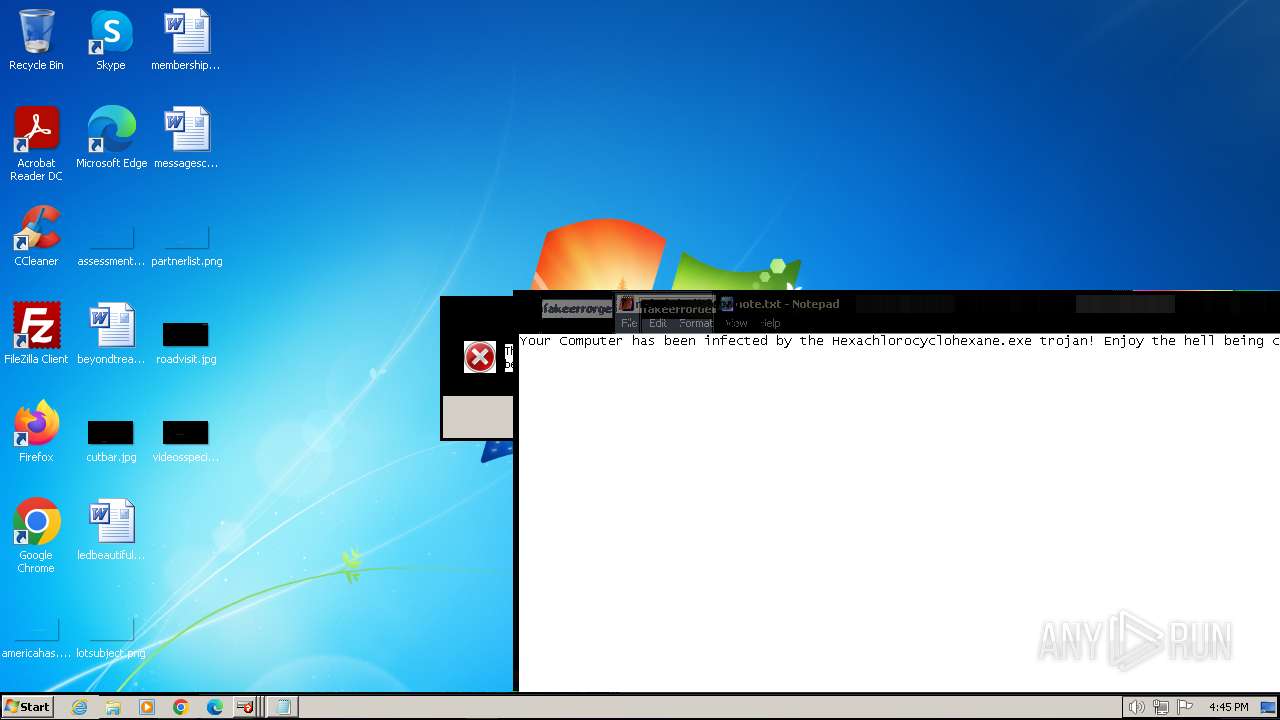Image resolution: width=1280 pixels, height=720 pixels.
Task: Select the americahas file on desktop
Action: 36,636
